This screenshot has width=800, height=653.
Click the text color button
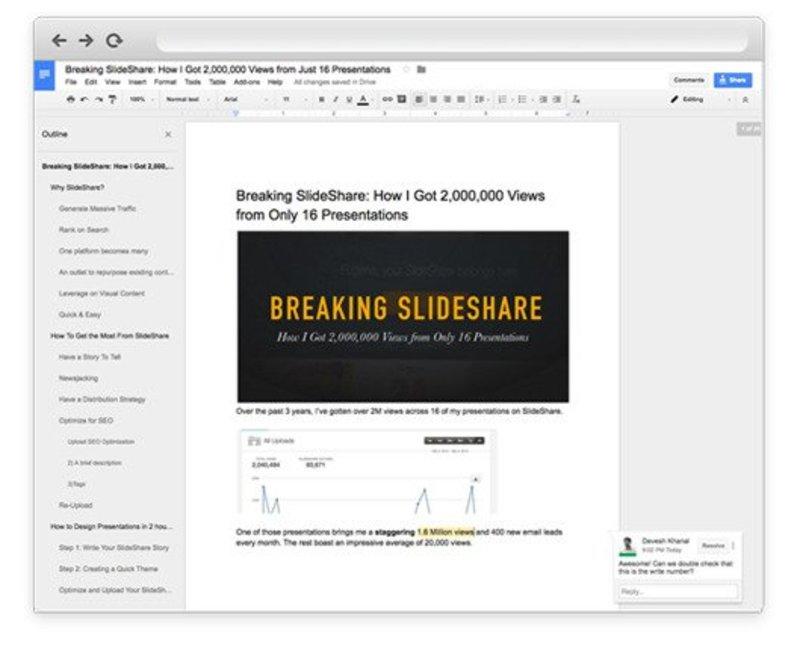click(362, 100)
